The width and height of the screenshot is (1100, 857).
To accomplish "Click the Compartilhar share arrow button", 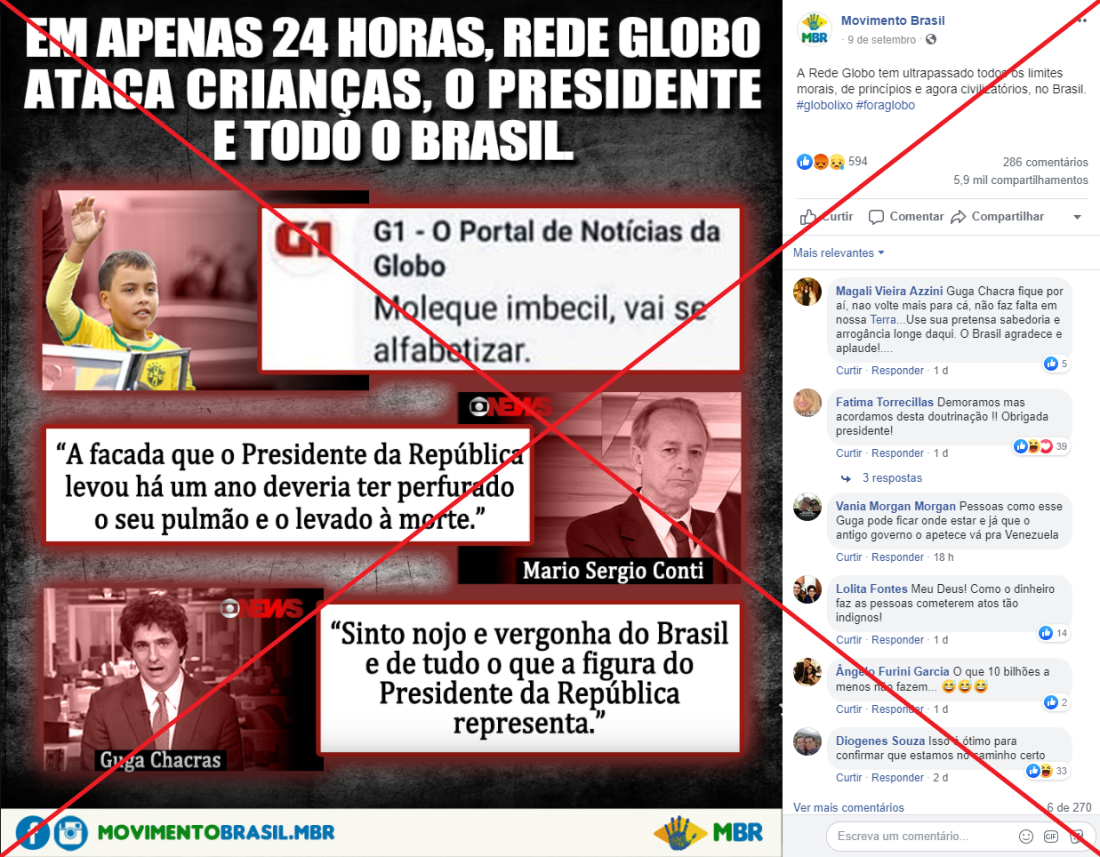I will (997, 217).
